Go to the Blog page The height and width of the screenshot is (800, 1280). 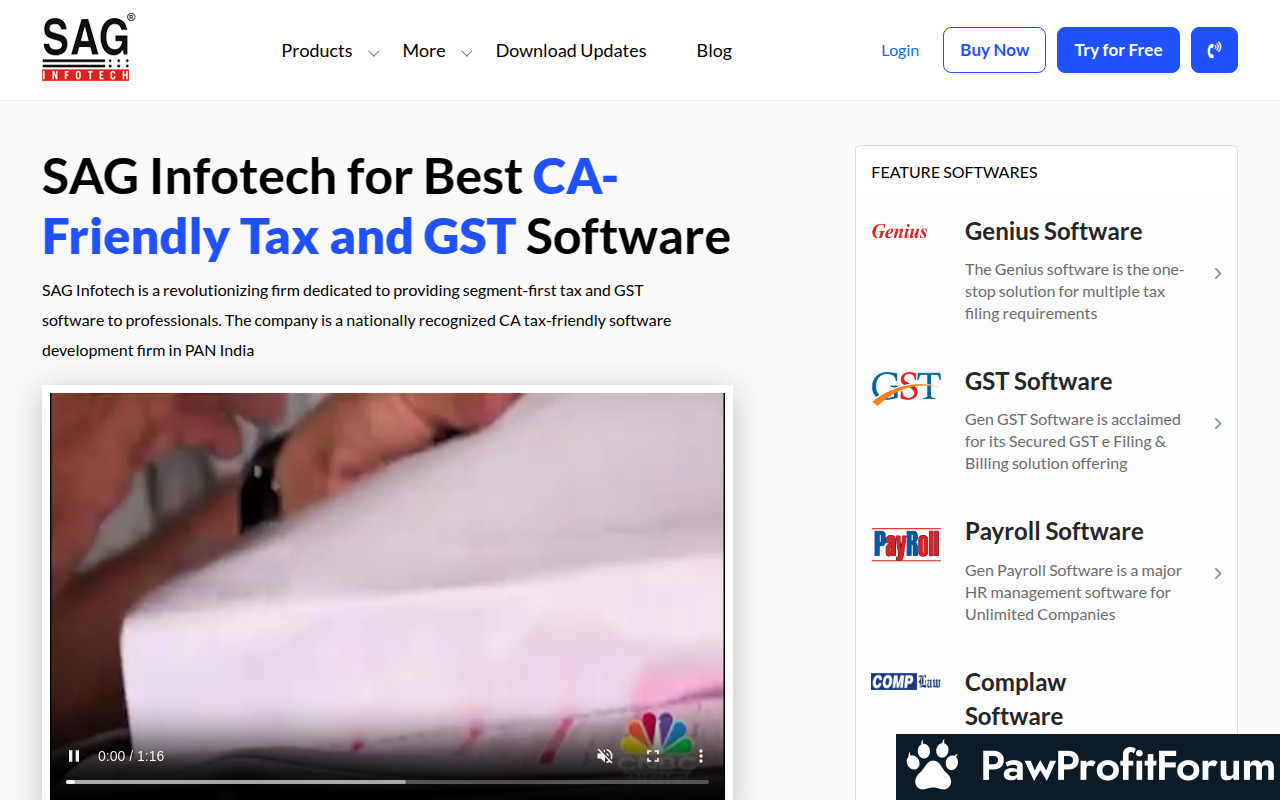coord(714,51)
